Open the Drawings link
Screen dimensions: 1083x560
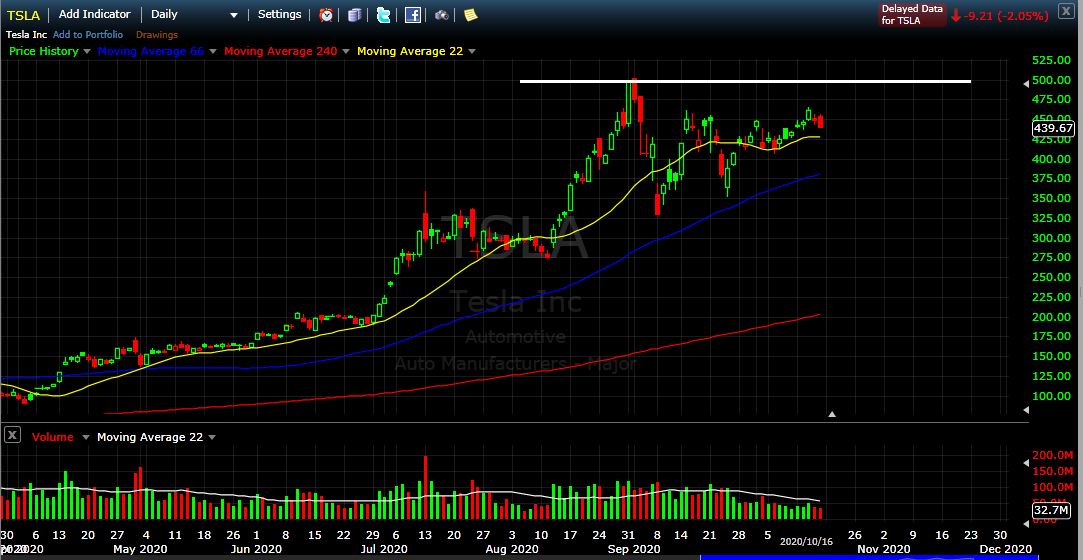tap(157, 35)
